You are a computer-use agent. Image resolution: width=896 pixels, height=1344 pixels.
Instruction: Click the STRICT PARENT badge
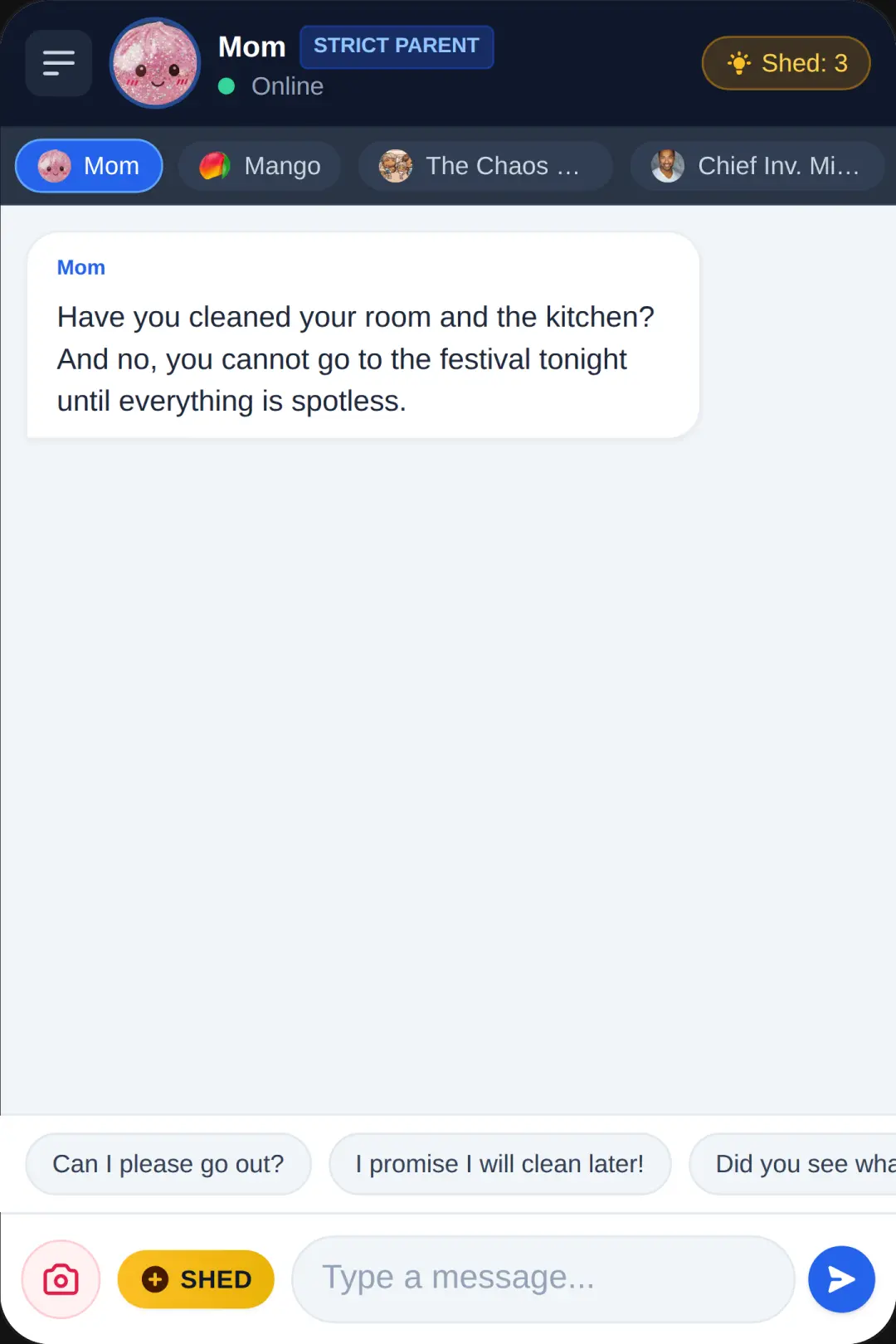click(397, 46)
